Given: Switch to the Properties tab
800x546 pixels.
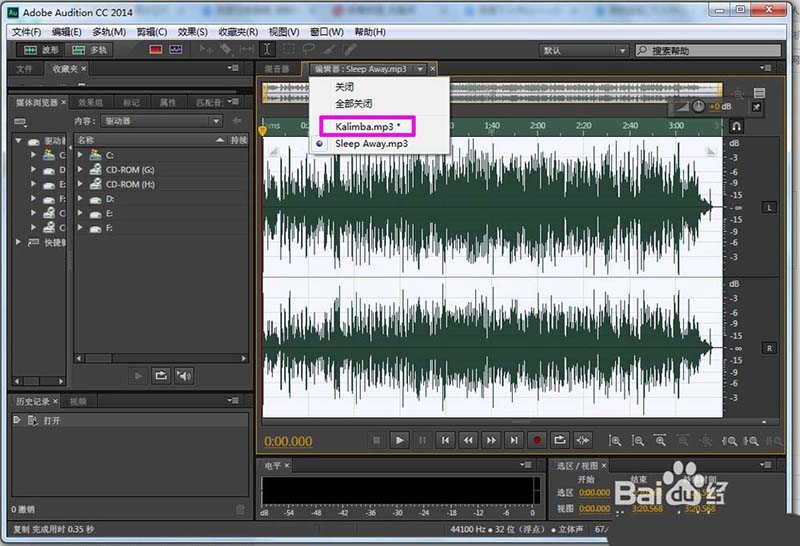Looking at the screenshot, I should pos(168,103).
